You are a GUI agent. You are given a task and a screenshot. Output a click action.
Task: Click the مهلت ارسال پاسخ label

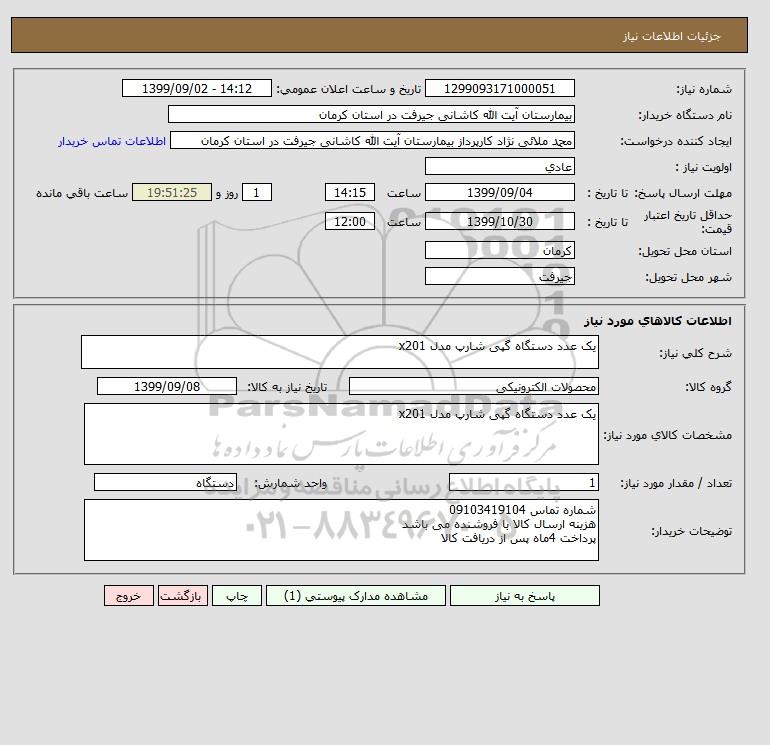pos(684,193)
